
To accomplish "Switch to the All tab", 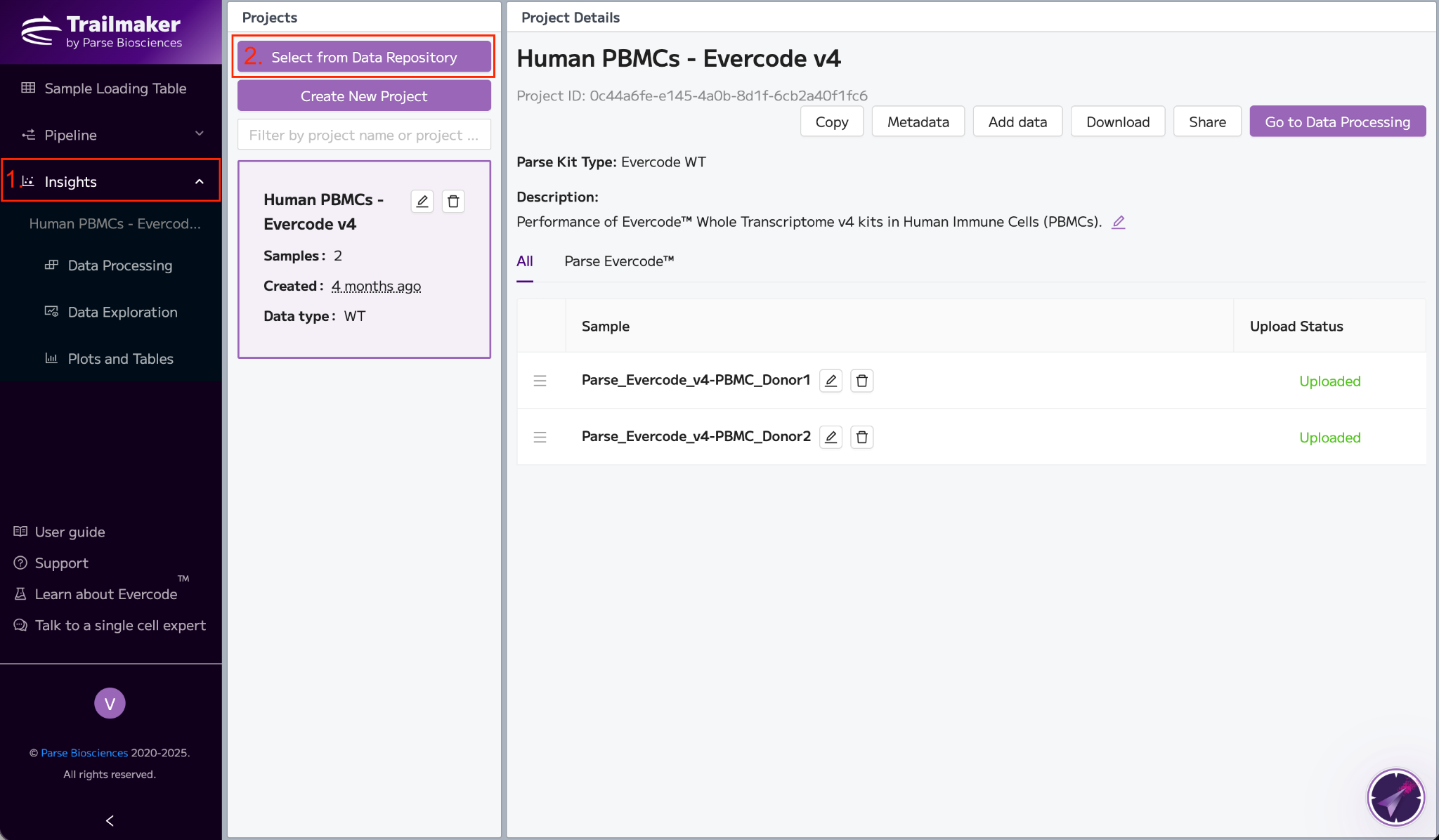I will coord(525,261).
